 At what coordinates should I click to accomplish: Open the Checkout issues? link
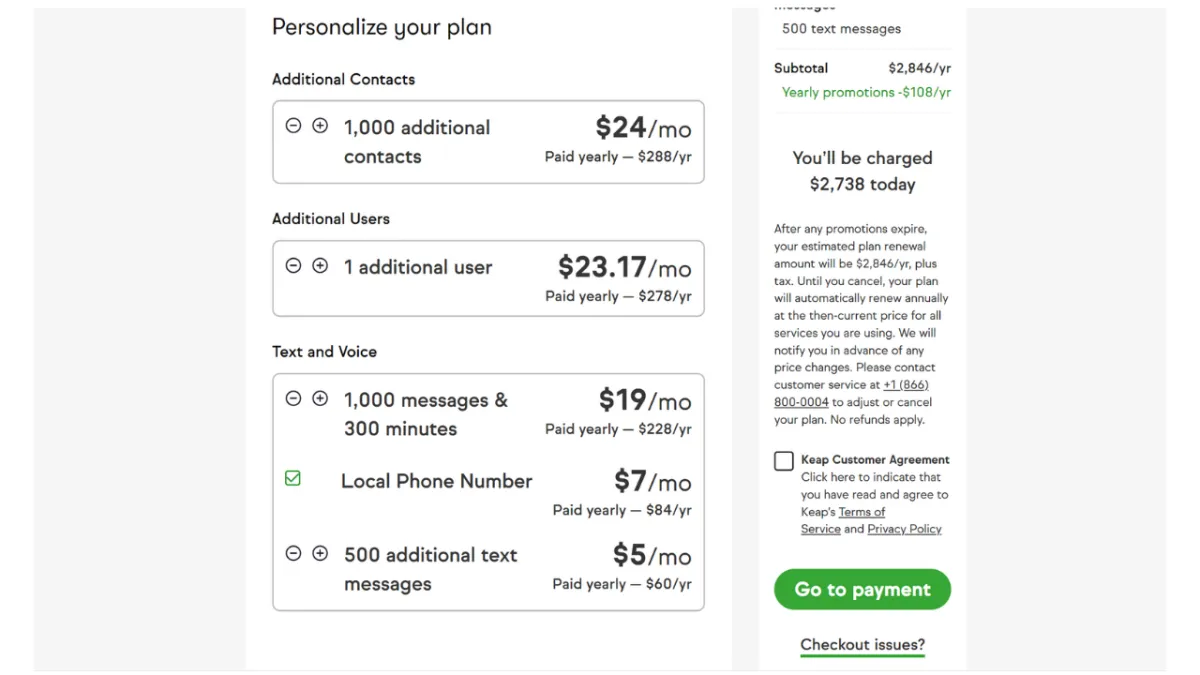point(862,645)
